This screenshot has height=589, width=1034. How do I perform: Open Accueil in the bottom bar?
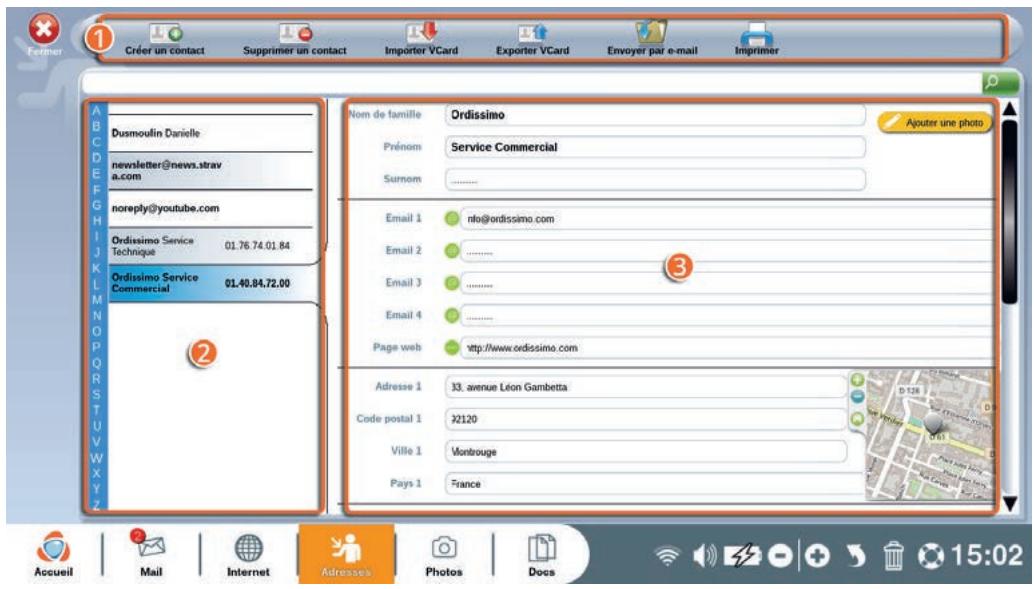point(53,555)
